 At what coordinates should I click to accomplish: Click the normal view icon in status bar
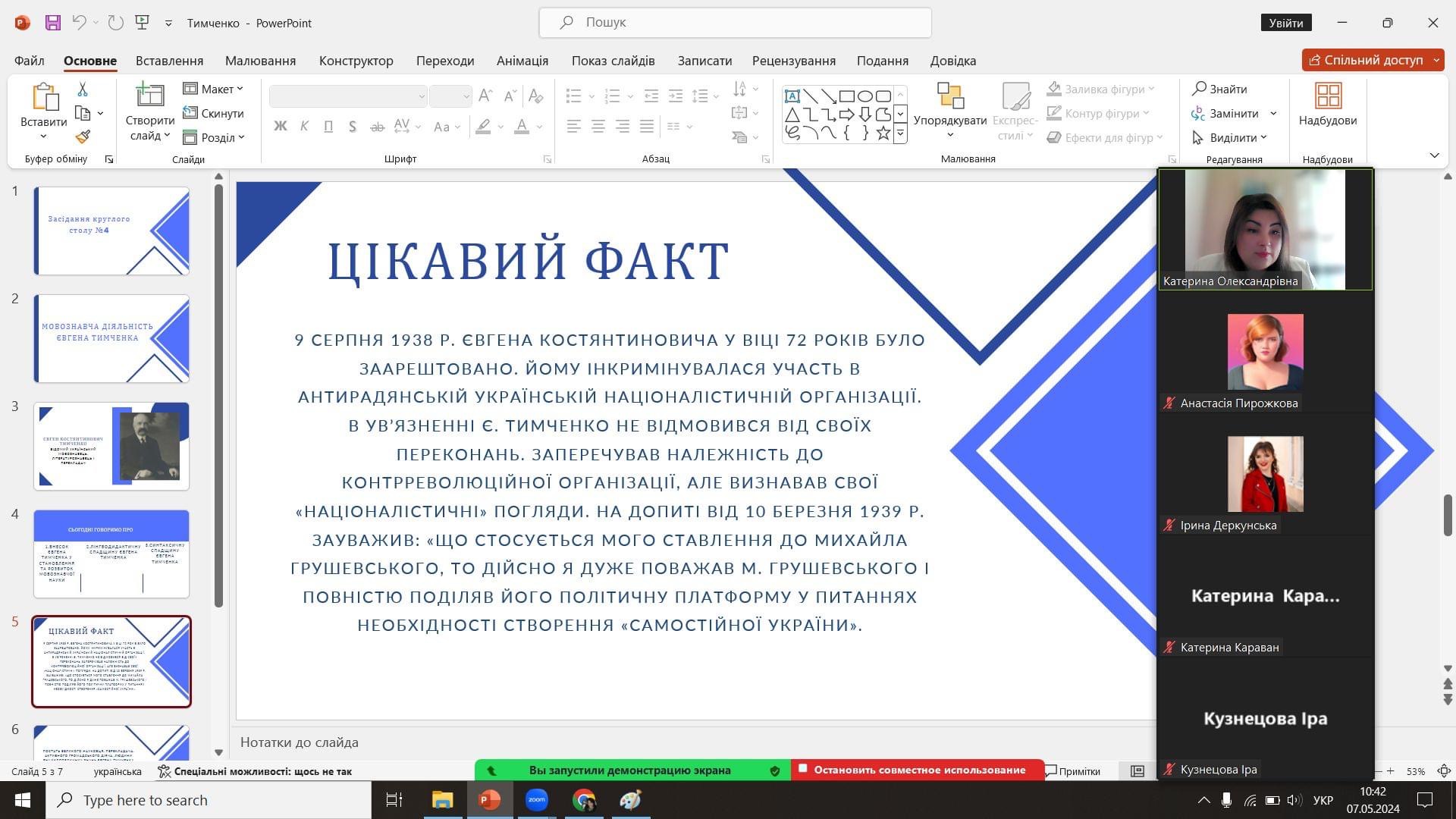pos(1137,771)
